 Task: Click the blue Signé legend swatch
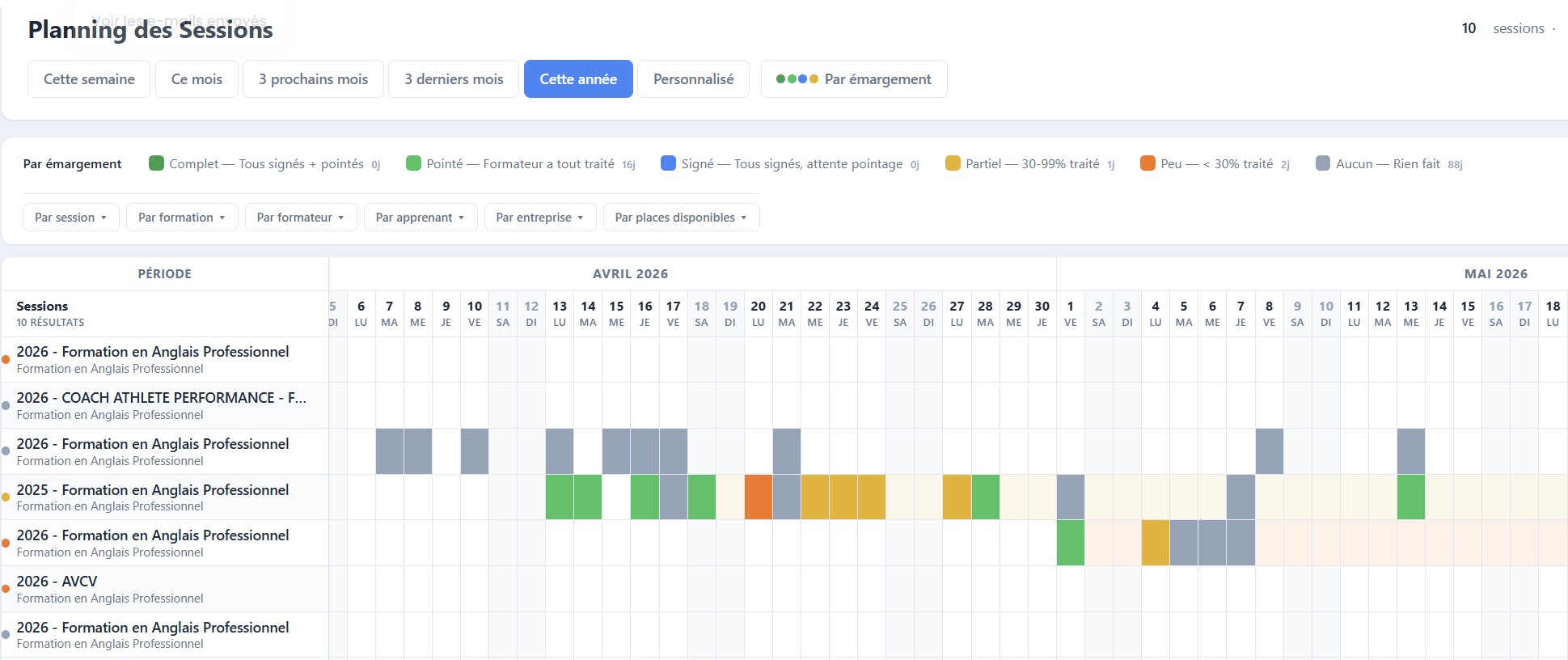pyautogui.click(x=668, y=163)
